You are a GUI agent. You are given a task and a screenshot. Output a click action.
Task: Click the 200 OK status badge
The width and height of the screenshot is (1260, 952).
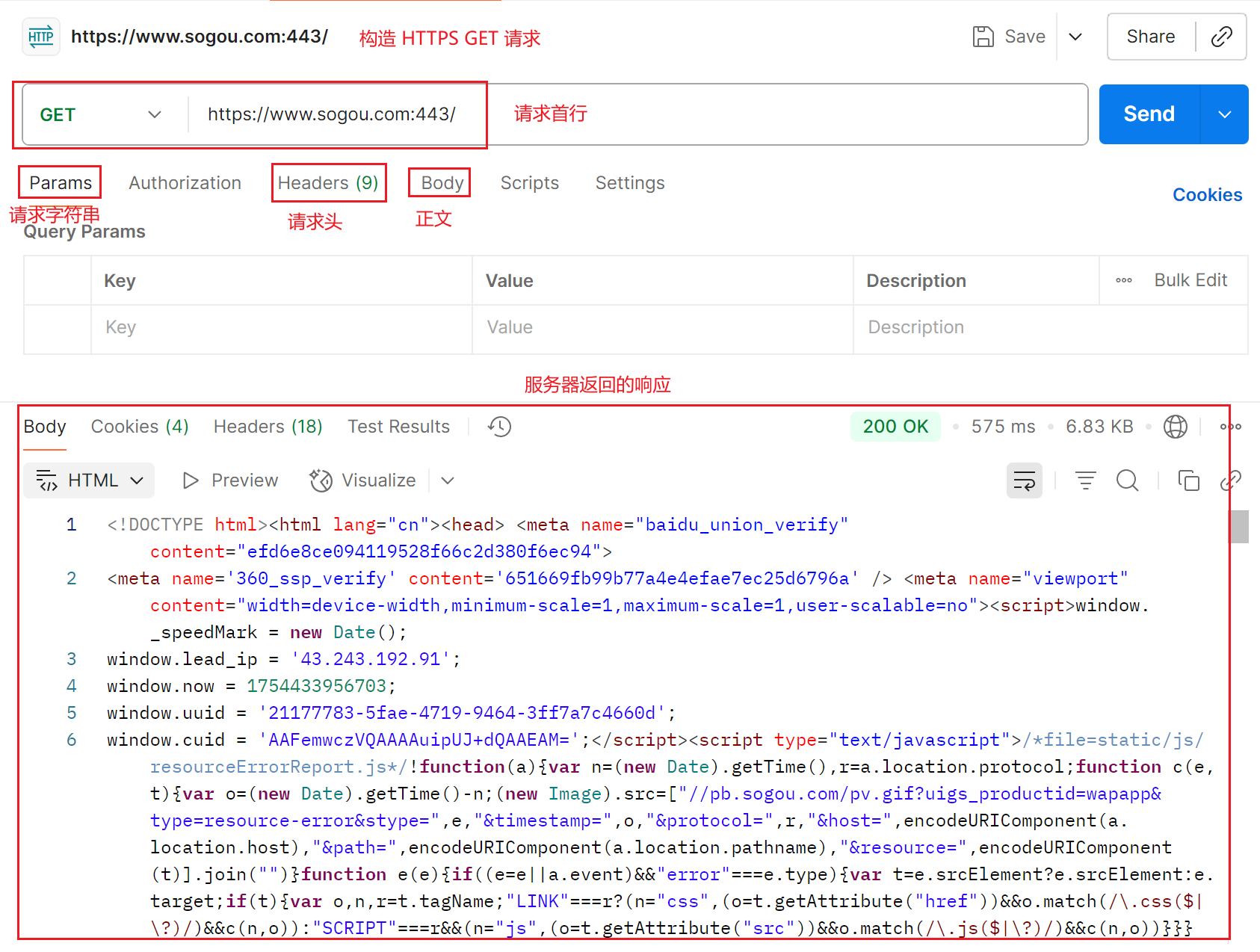[895, 427]
